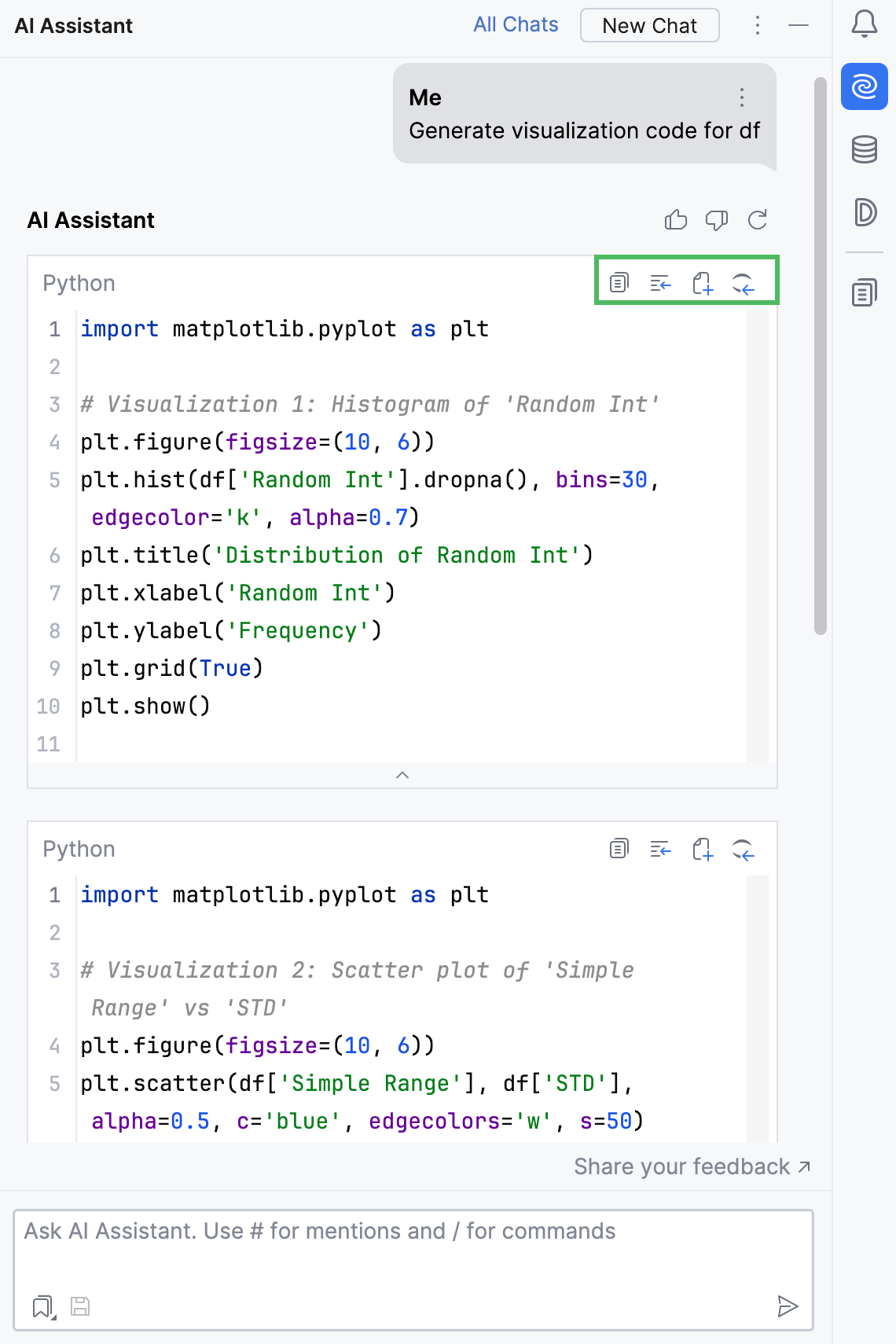Click the save prompt icon

(x=80, y=1306)
